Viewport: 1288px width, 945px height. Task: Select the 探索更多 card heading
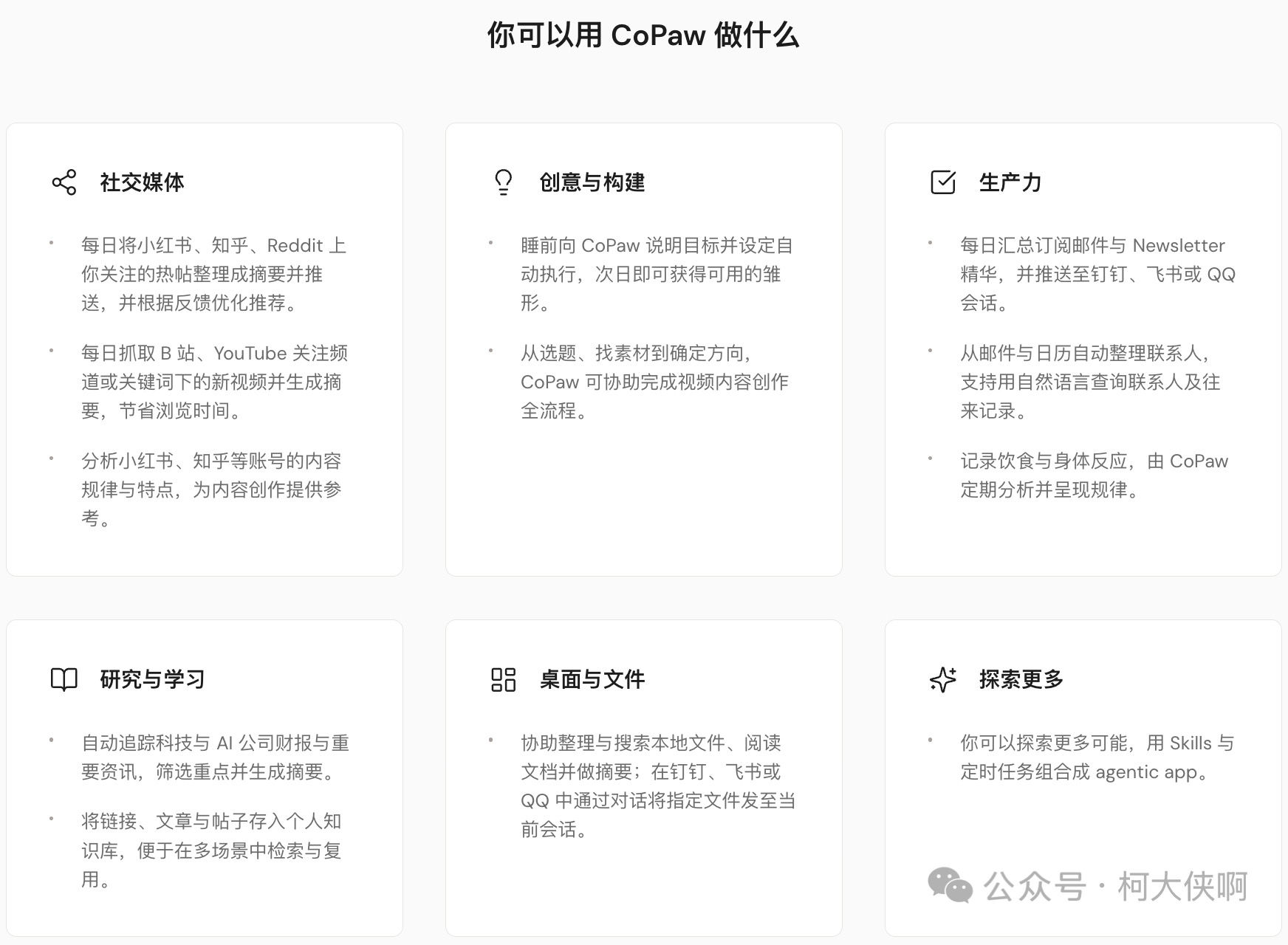coord(1021,679)
